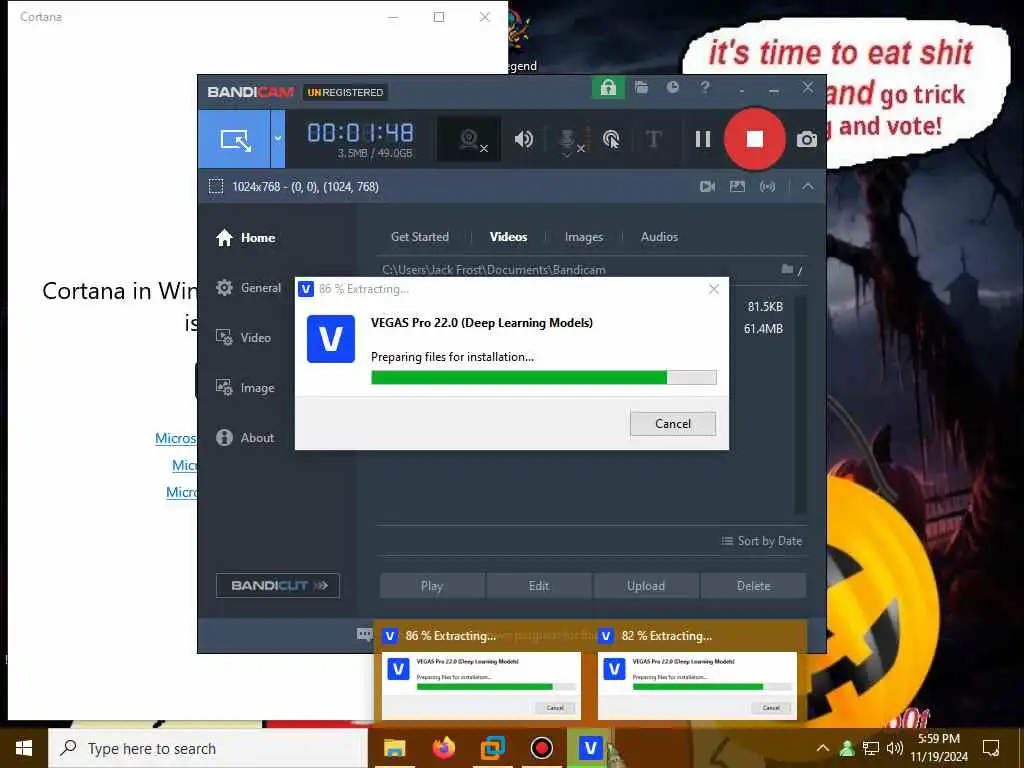The width and height of the screenshot is (1024, 768).
Task: Select video recording mode icon
Action: pos(707,187)
